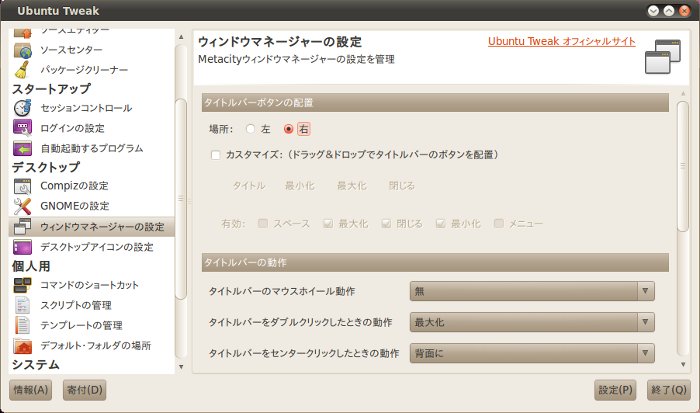
Task: Click the ログインの設定 icon
Action: 23,128
